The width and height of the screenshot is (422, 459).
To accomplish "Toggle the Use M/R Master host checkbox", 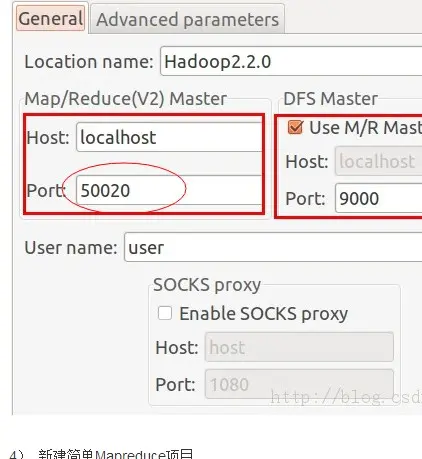I will click(x=295, y=127).
